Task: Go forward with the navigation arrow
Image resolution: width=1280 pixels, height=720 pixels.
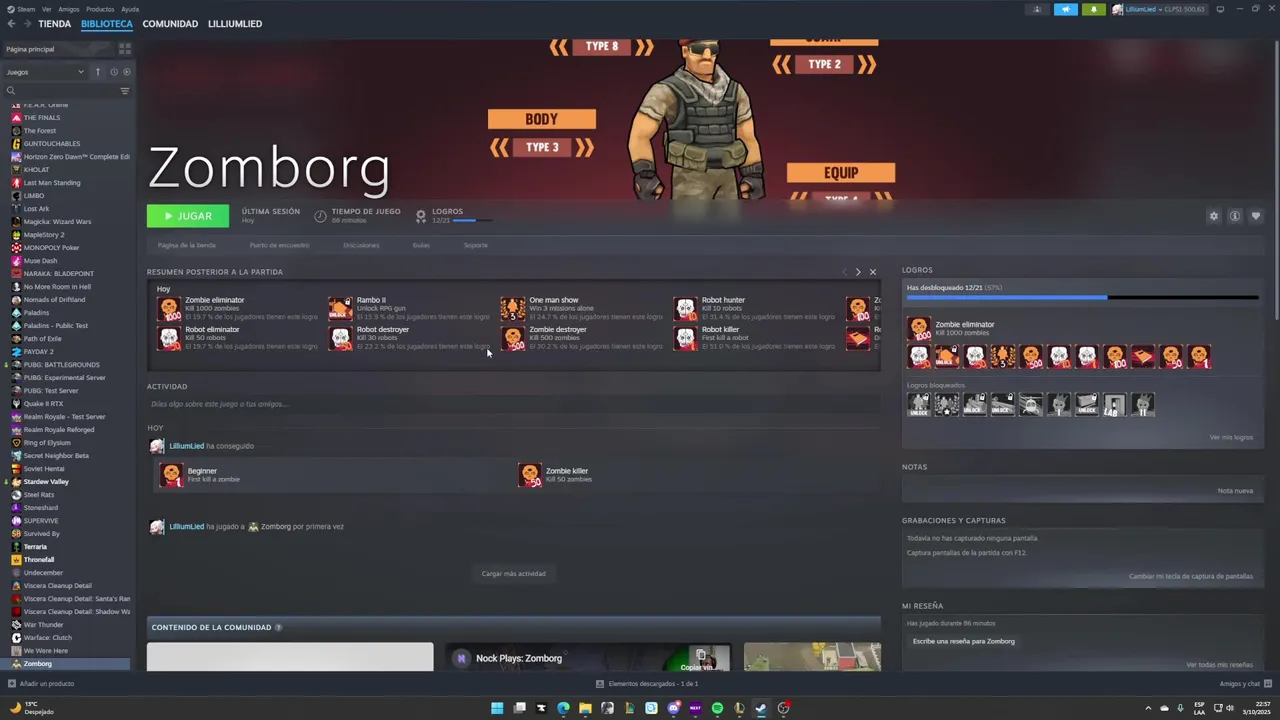Action: [26, 24]
